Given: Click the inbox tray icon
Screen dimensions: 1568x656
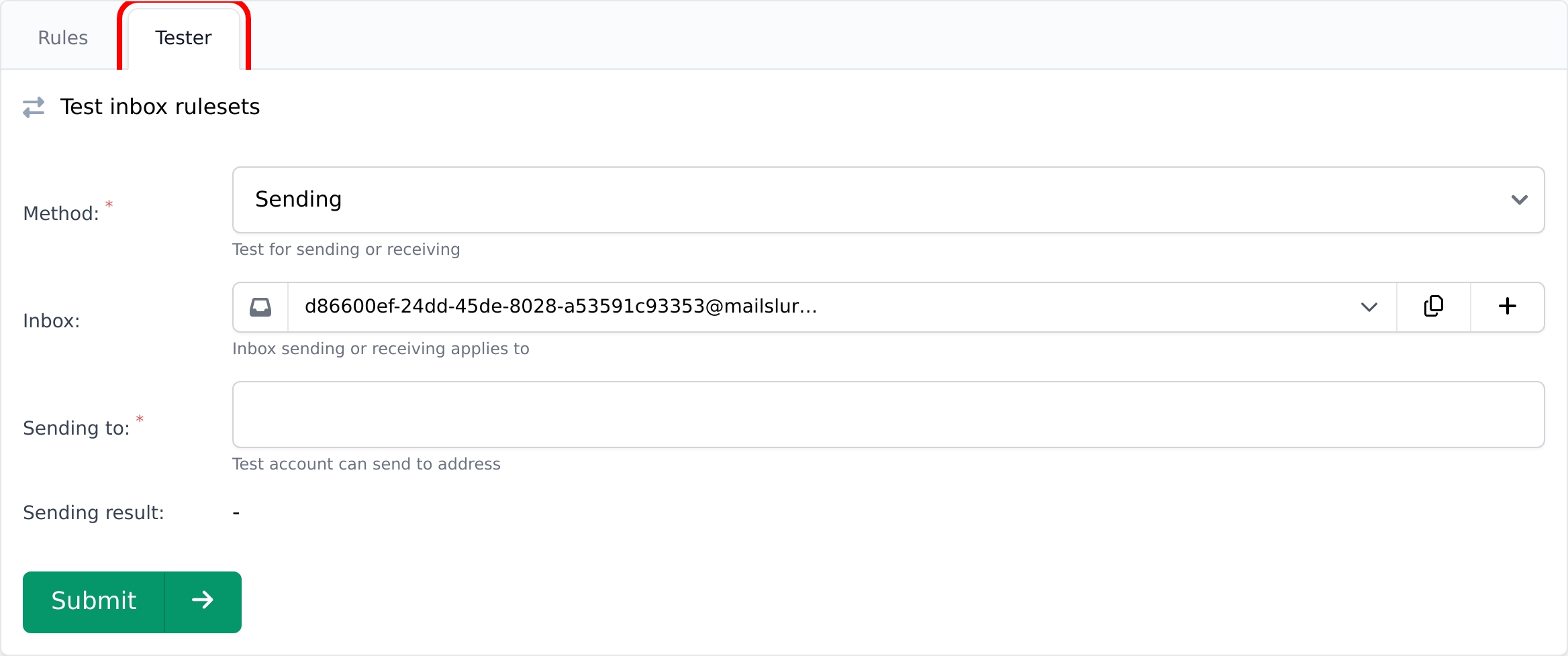Looking at the screenshot, I should click(260, 307).
